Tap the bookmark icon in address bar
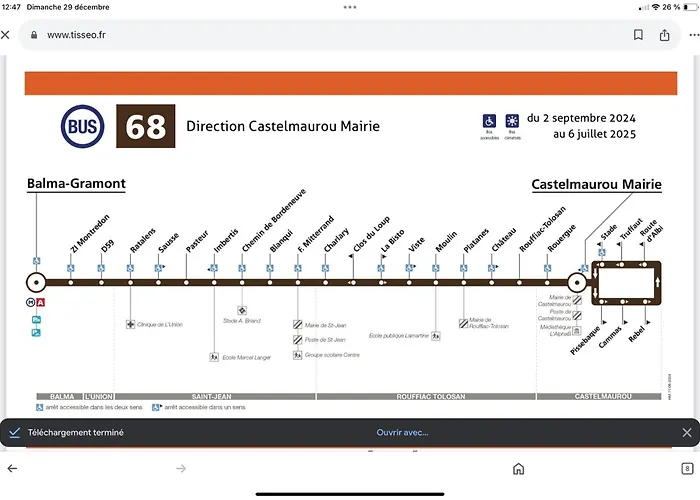Screen dimensions: 700x500 [x=638, y=35]
